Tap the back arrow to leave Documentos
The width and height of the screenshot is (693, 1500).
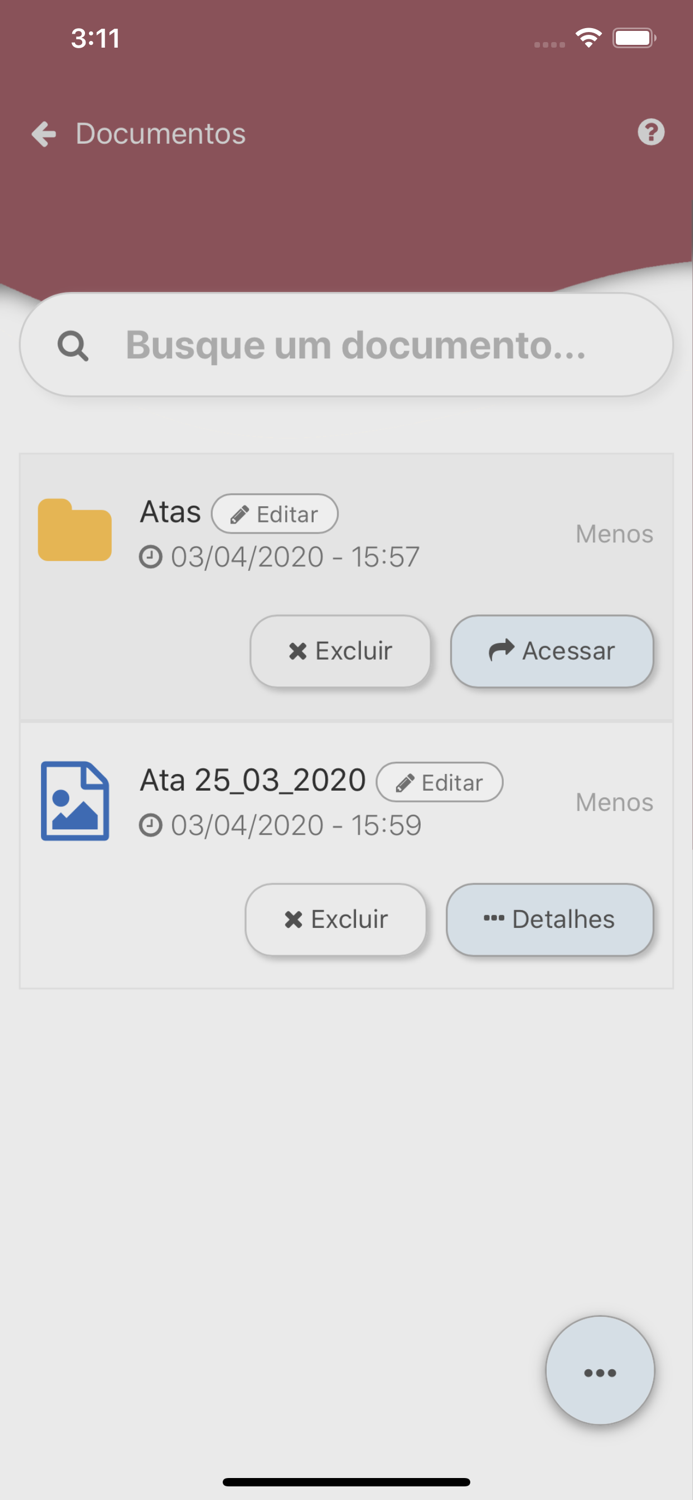click(42, 133)
